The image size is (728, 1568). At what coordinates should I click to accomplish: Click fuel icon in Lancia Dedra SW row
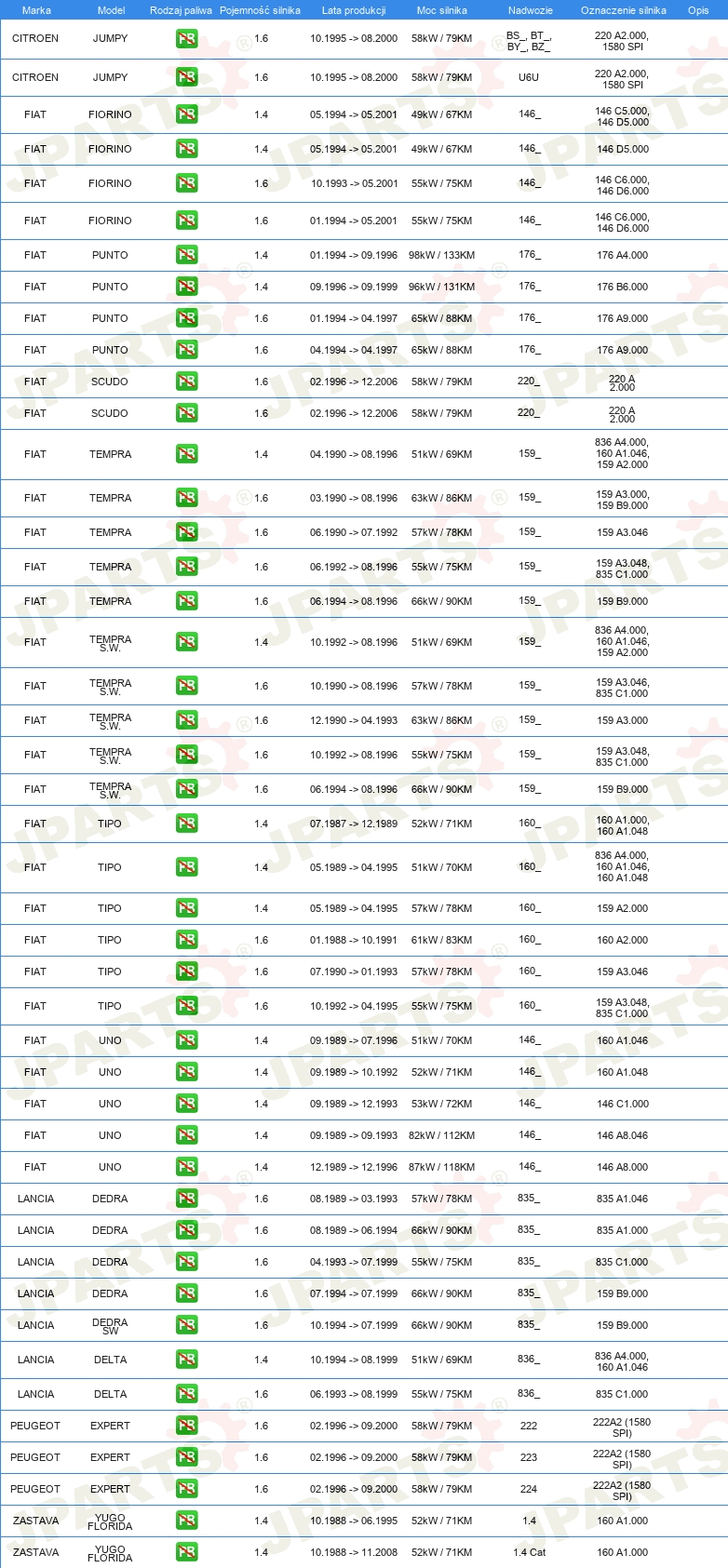tap(187, 1325)
